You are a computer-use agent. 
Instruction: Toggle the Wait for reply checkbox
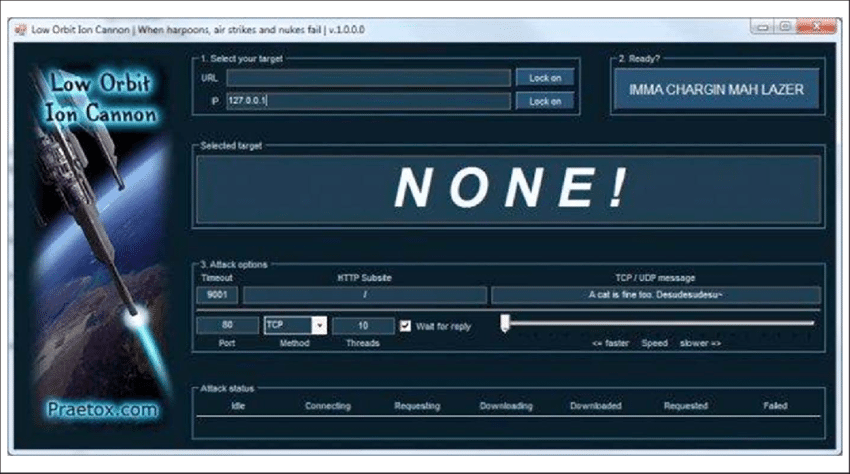click(405, 326)
